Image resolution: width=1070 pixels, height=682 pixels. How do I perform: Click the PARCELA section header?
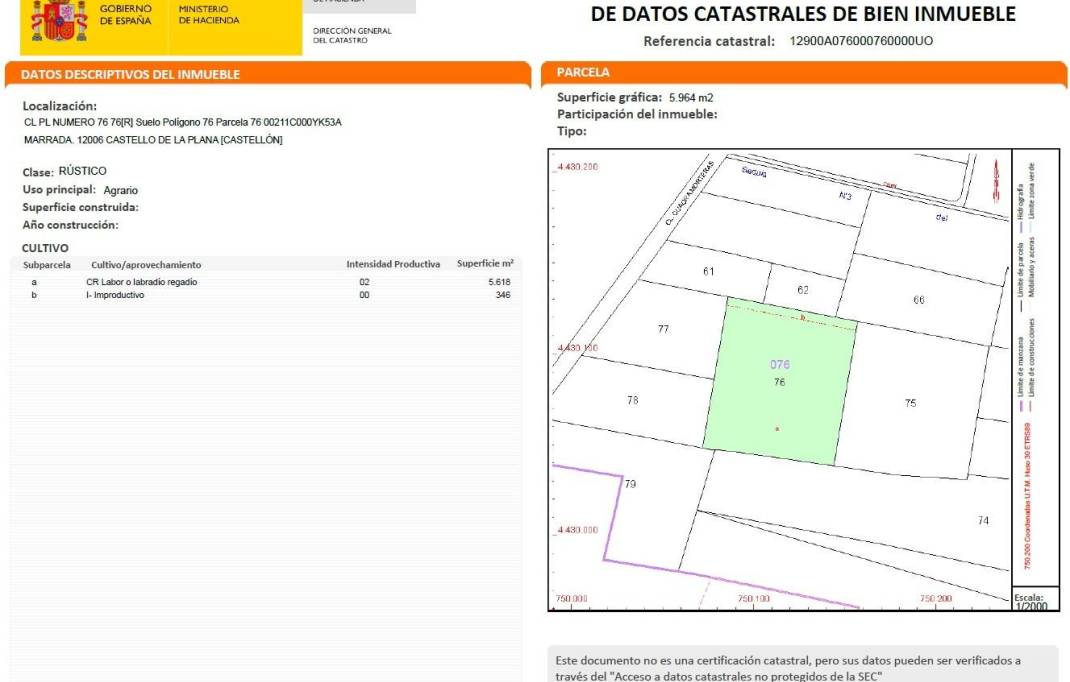(x=583, y=72)
